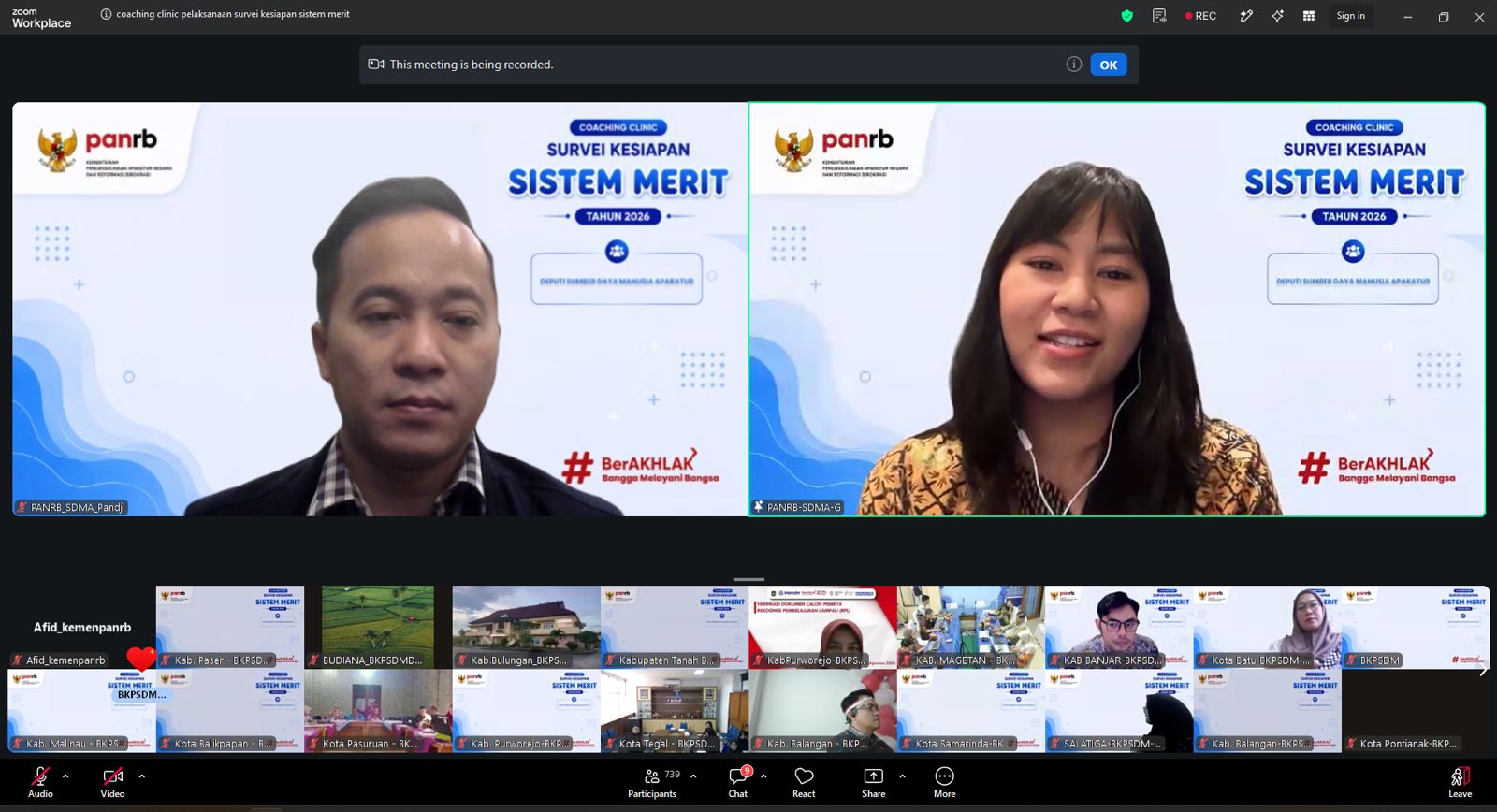Open the annotate pen icon
The image size is (1497, 812).
pos(1246,16)
